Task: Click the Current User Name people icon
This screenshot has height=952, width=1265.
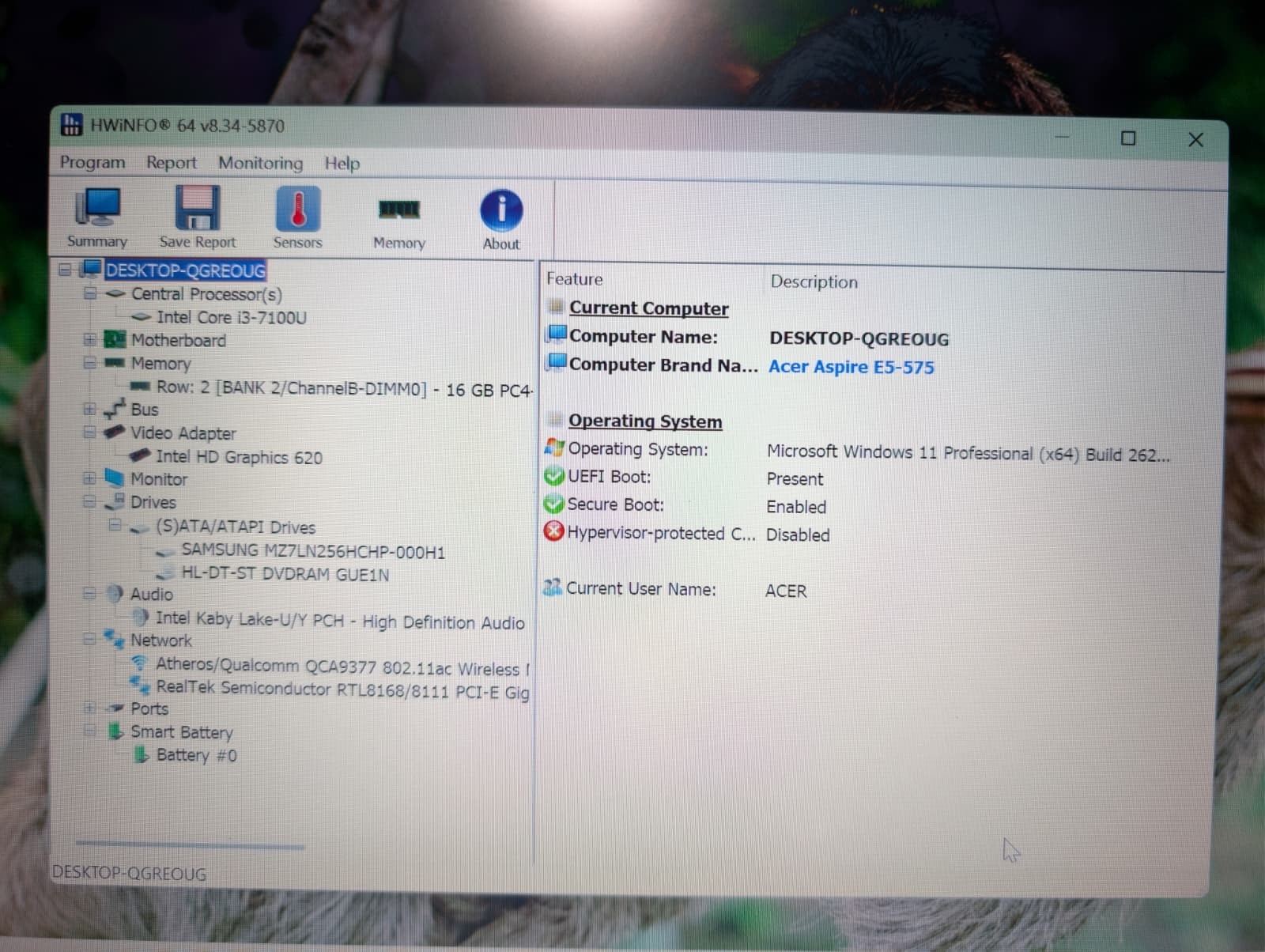Action: coord(553,587)
